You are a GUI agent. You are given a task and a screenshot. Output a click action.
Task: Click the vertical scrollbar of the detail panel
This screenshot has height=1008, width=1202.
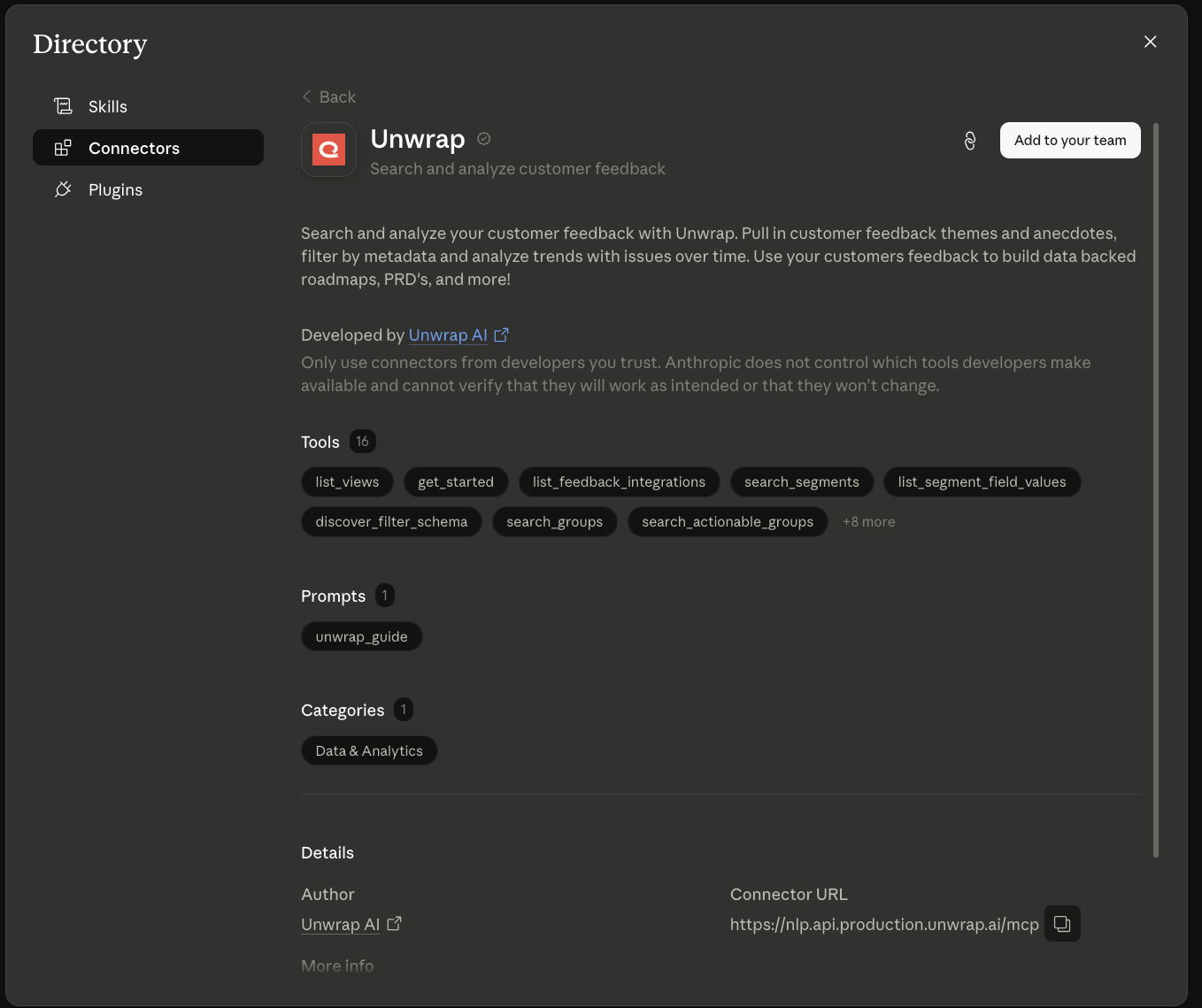coord(1156,490)
